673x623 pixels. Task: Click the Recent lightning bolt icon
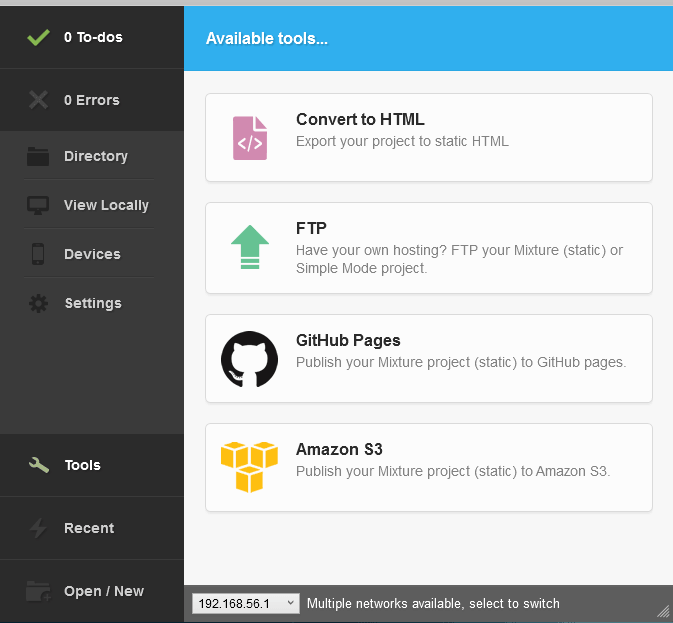(x=38, y=528)
